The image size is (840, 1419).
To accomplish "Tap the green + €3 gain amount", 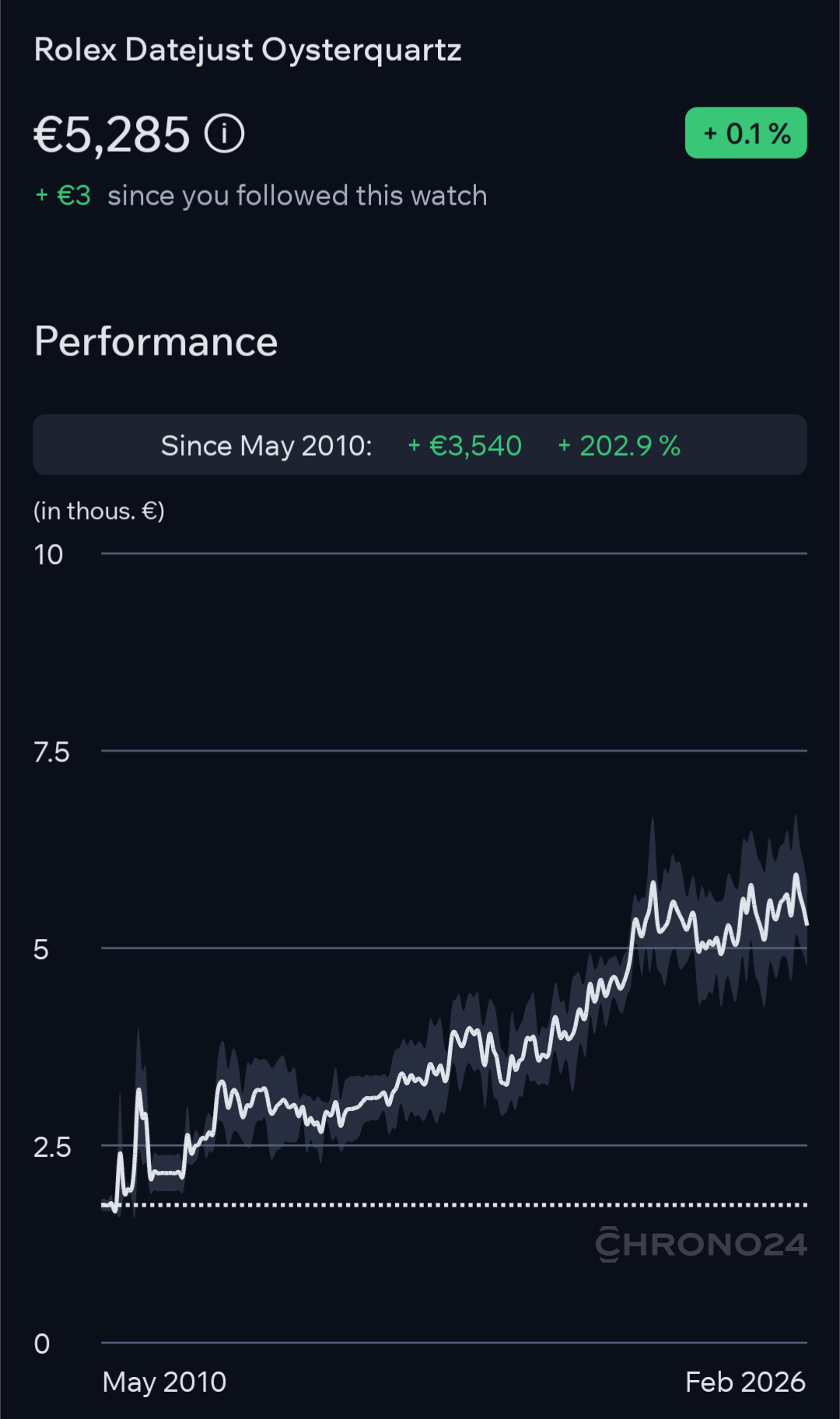I will click(64, 195).
